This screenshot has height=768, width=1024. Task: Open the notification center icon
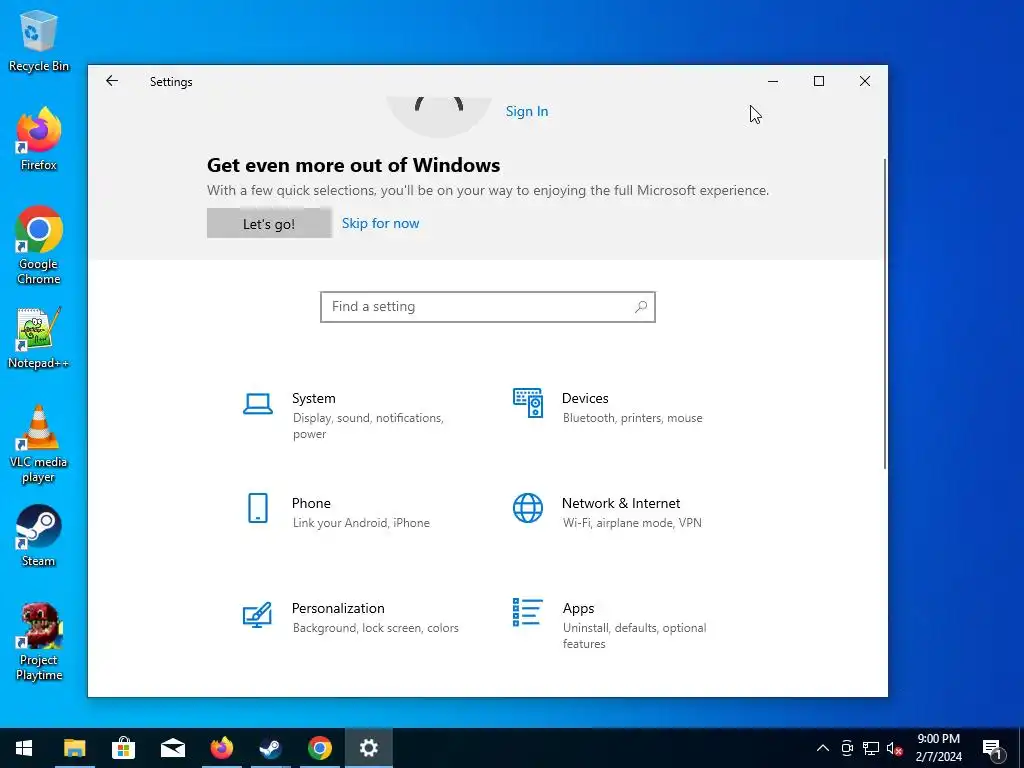[993, 748]
